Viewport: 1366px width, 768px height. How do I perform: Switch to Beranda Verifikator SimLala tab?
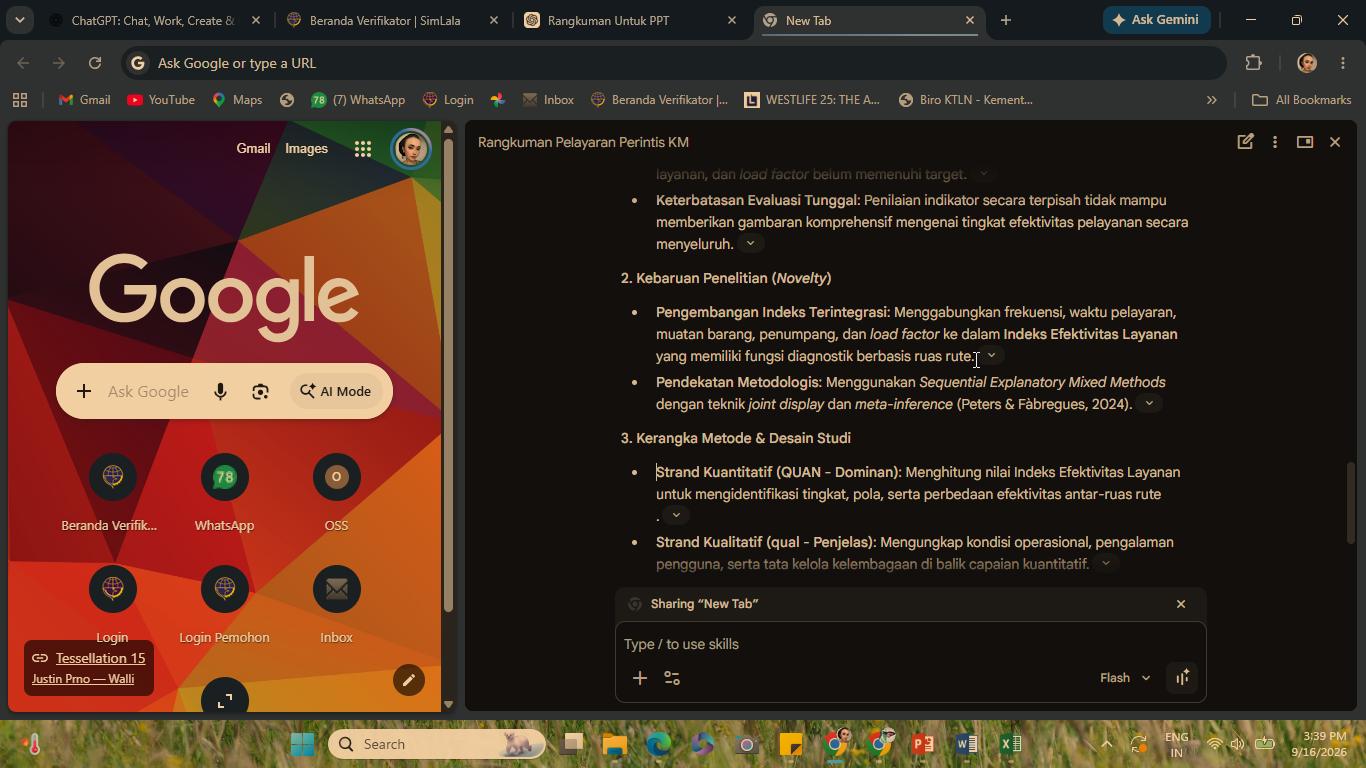392,20
